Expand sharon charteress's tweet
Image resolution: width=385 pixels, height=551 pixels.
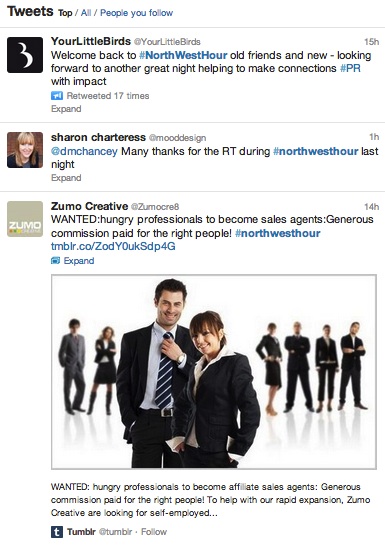tap(66, 178)
